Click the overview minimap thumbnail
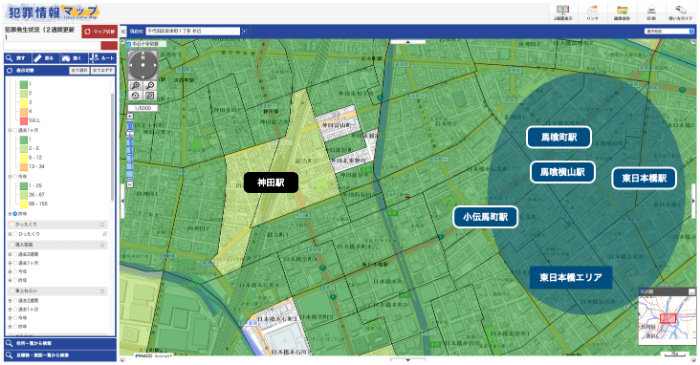The image size is (700, 365). tap(667, 317)
